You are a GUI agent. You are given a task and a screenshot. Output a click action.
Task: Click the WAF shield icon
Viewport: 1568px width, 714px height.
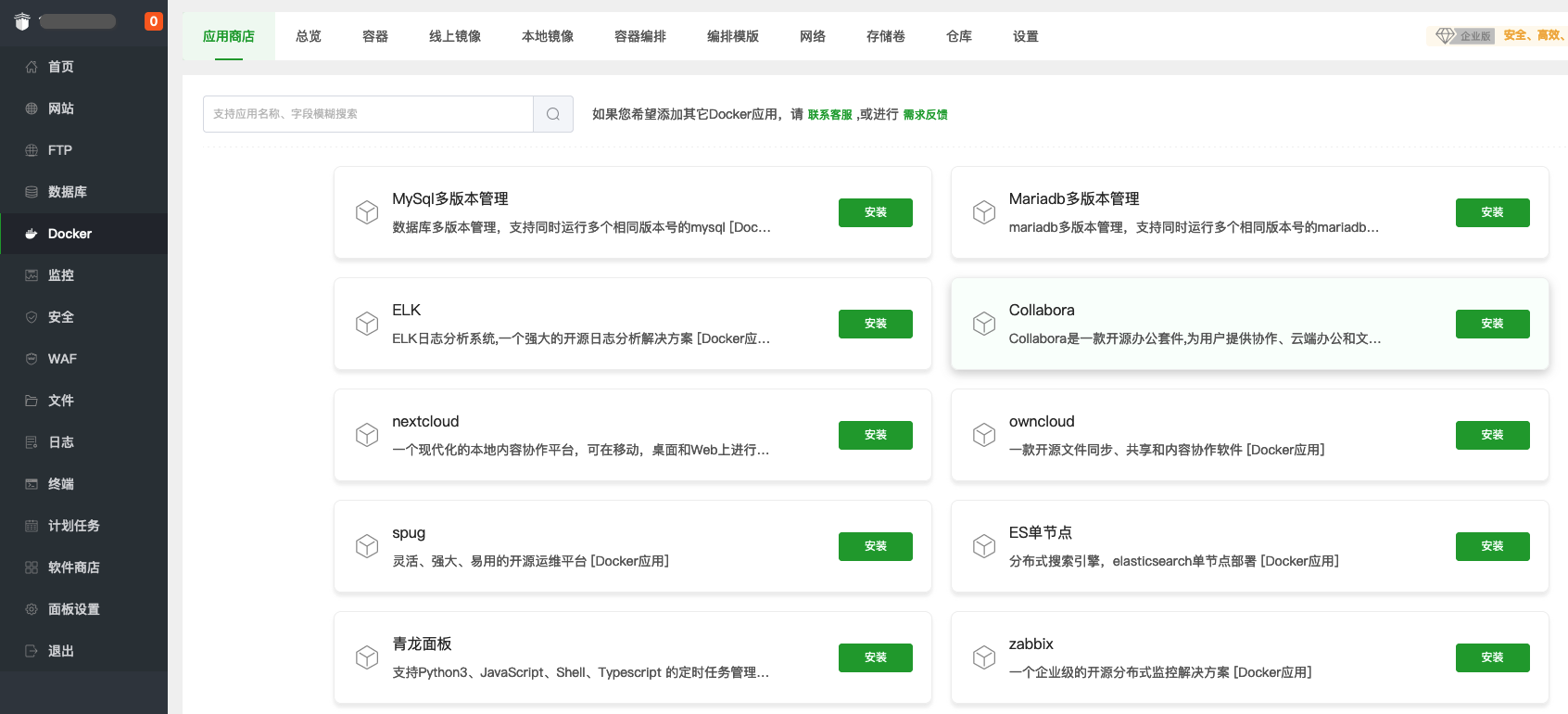(32, 359)
